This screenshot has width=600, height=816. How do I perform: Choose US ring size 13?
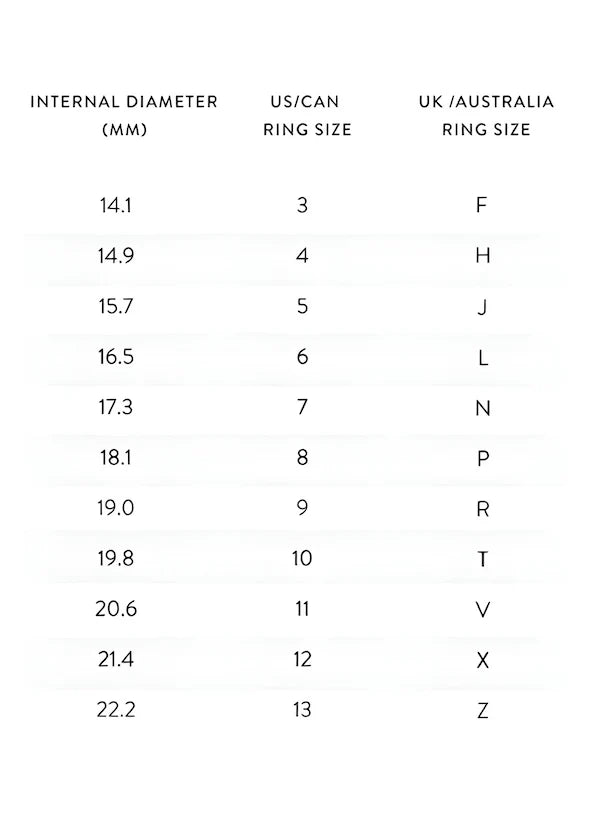pos(302,710)
